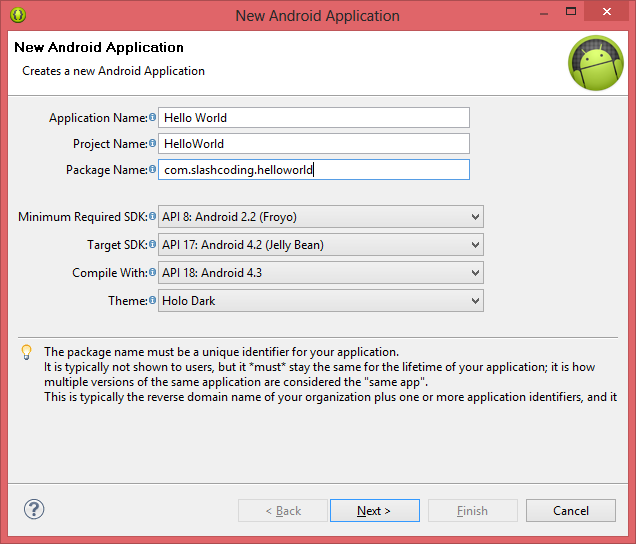
Task: Click the Eclipse icon in title bar
Action: pyautogui.click(x=18, y=15)
